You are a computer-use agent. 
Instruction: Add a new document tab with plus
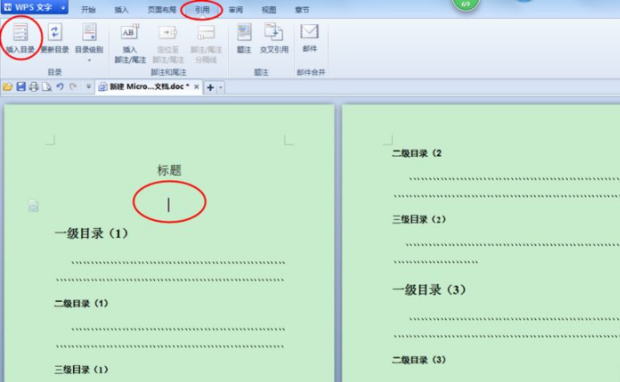pyautogui.click(x=211, y=87)
